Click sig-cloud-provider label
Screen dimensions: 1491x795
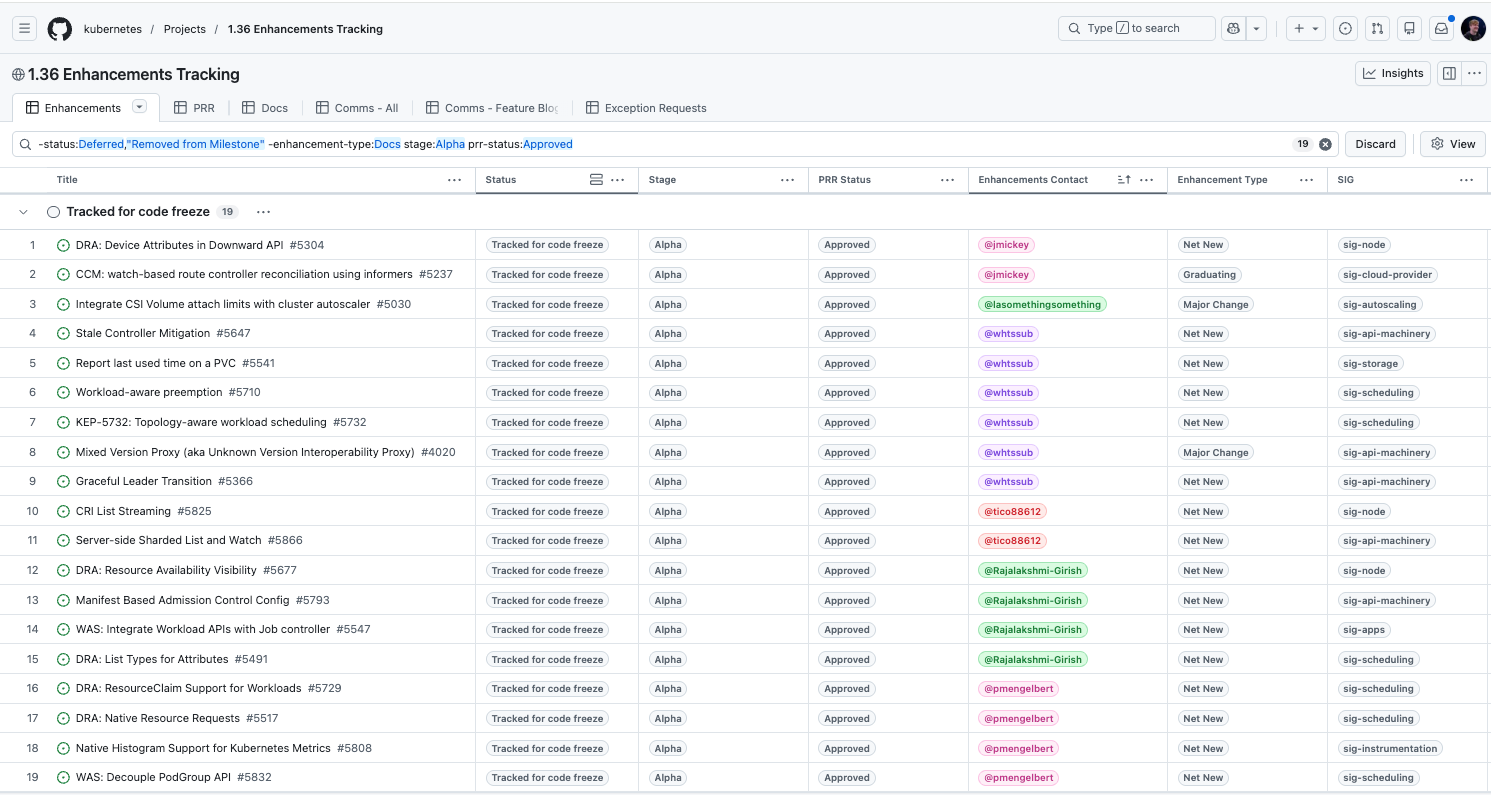1388,275
